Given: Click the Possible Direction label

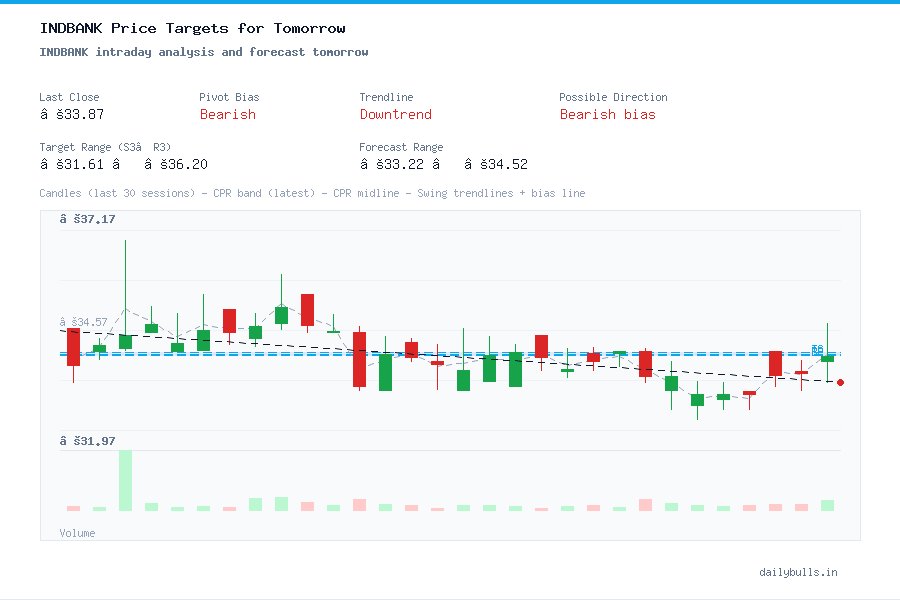Looking at the screenshot, I should tap(613, 97).
